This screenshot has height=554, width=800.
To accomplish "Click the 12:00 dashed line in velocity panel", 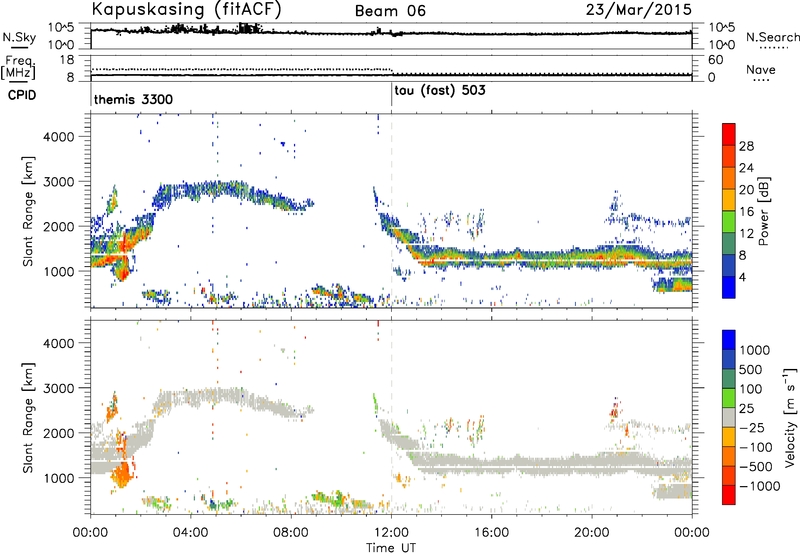I will [x=391, y=417].
